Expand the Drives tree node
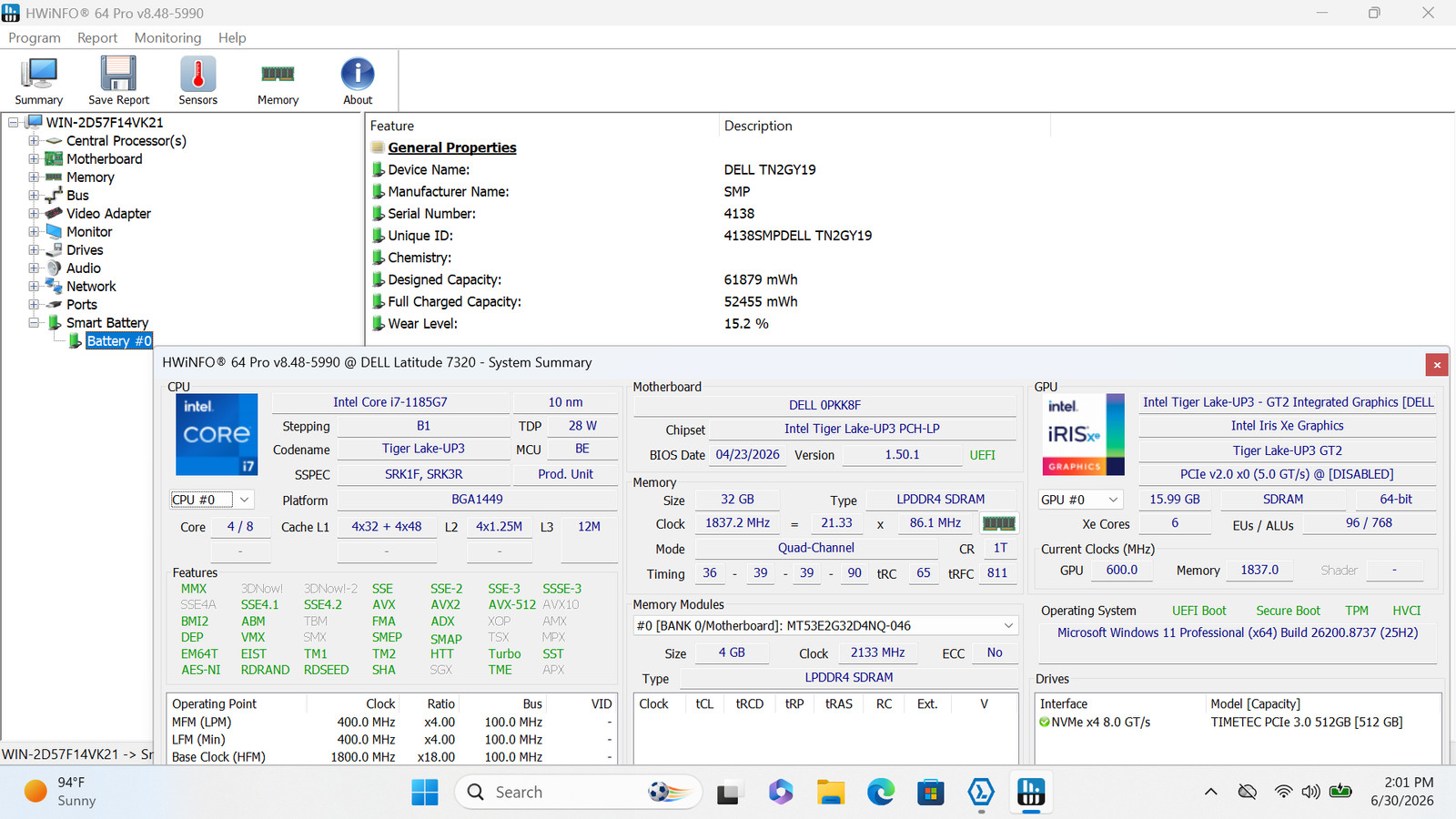The image size is (1456, 819). (x=34, y=250)
